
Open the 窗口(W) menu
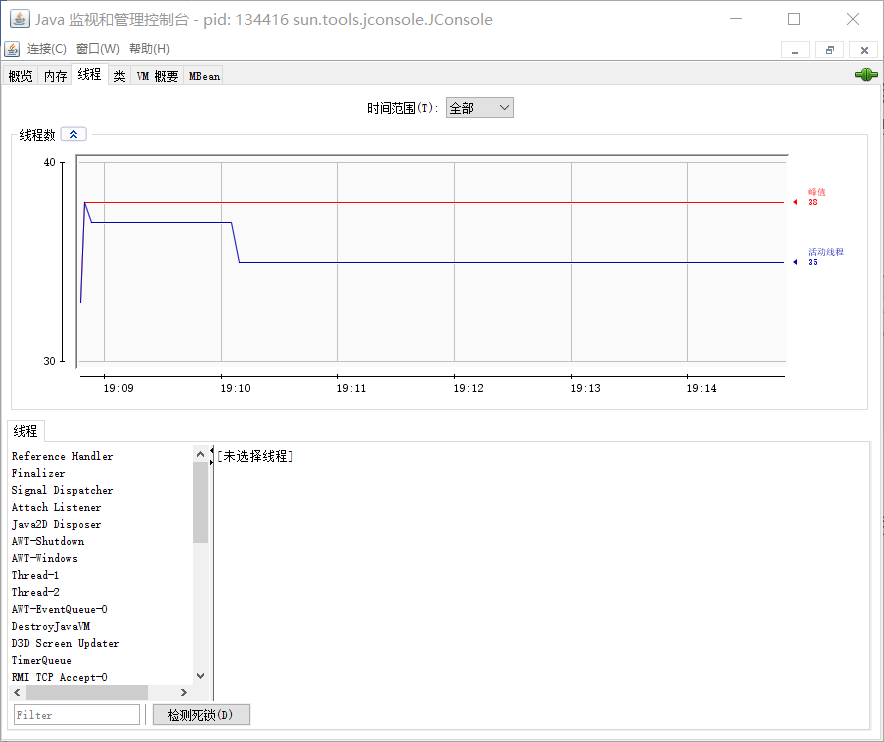point(98,49)
